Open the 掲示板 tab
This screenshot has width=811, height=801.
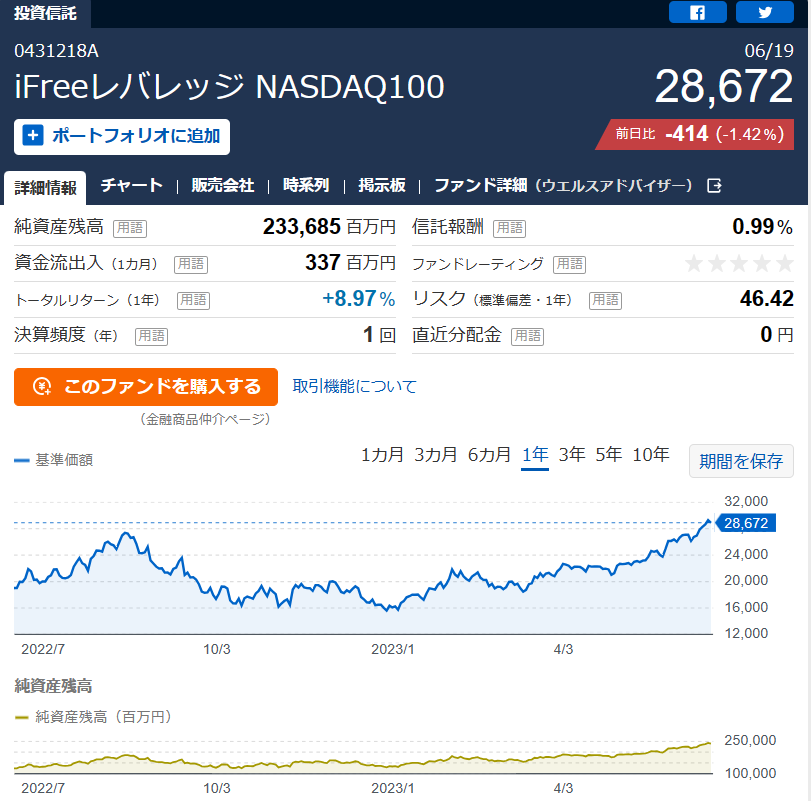click(382, 185)
